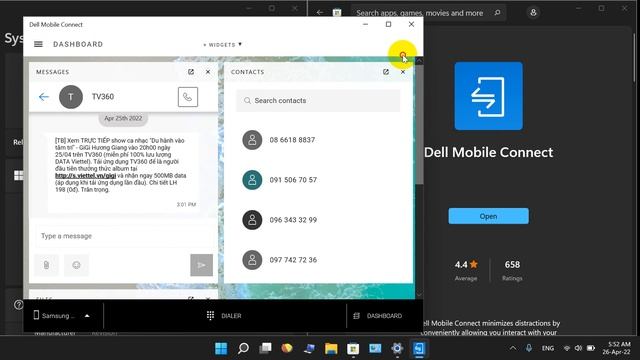Open the emoji picker
Image resolution: width=640 pixels, height=360 pixels.
pos(76,265)
